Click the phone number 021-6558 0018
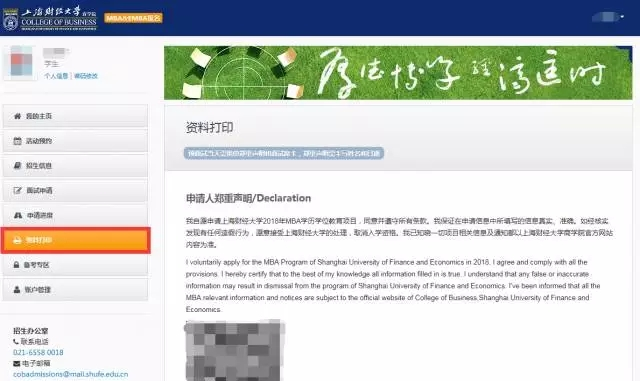Viewport: 640px width, 381px height. point(38,352)
